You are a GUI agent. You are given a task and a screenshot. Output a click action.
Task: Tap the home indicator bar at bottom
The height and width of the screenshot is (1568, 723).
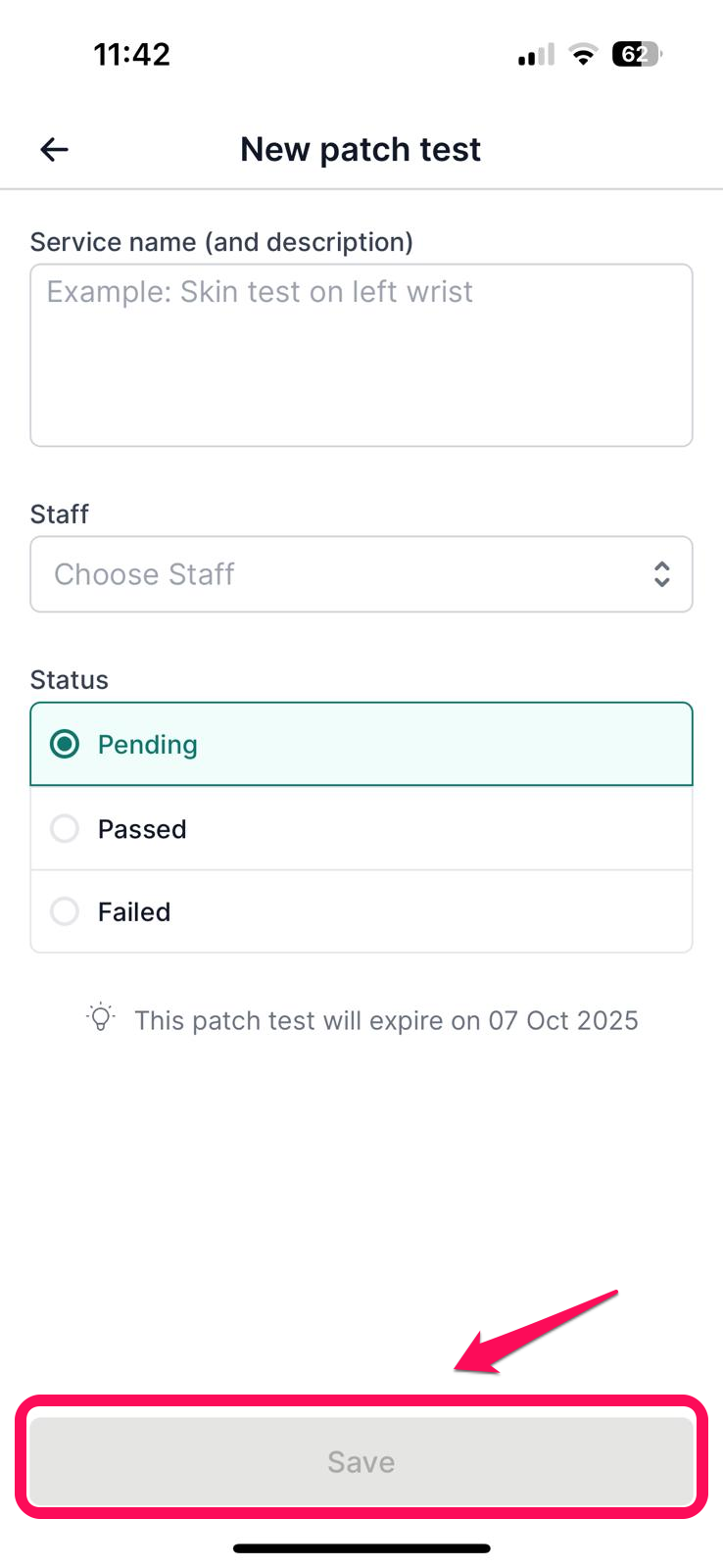point(361,1548)
